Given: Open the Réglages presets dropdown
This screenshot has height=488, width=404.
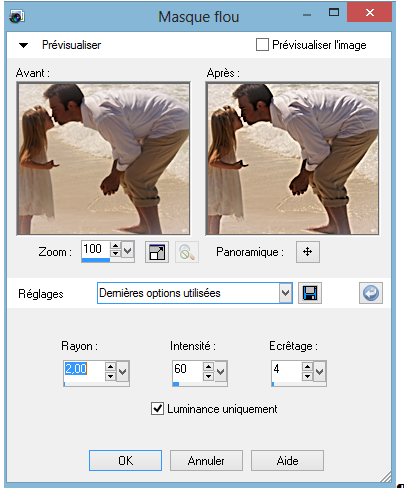Looking at the screenshot, I should point(285,293).
